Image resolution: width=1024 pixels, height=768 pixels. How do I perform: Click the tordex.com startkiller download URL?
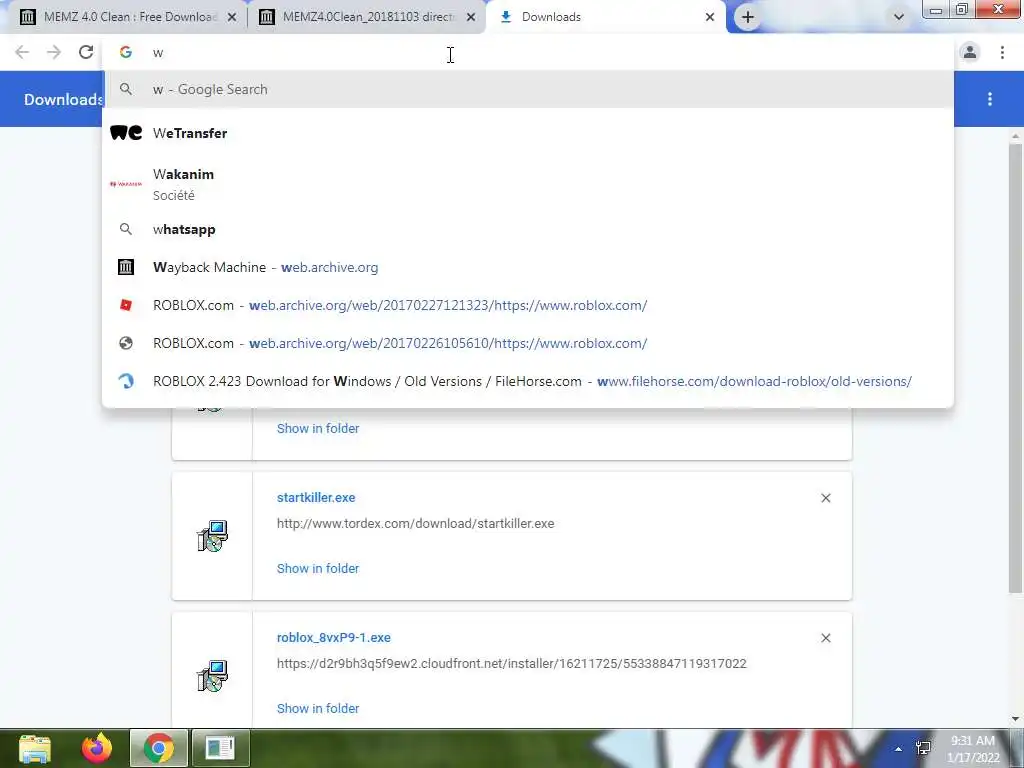415,524
